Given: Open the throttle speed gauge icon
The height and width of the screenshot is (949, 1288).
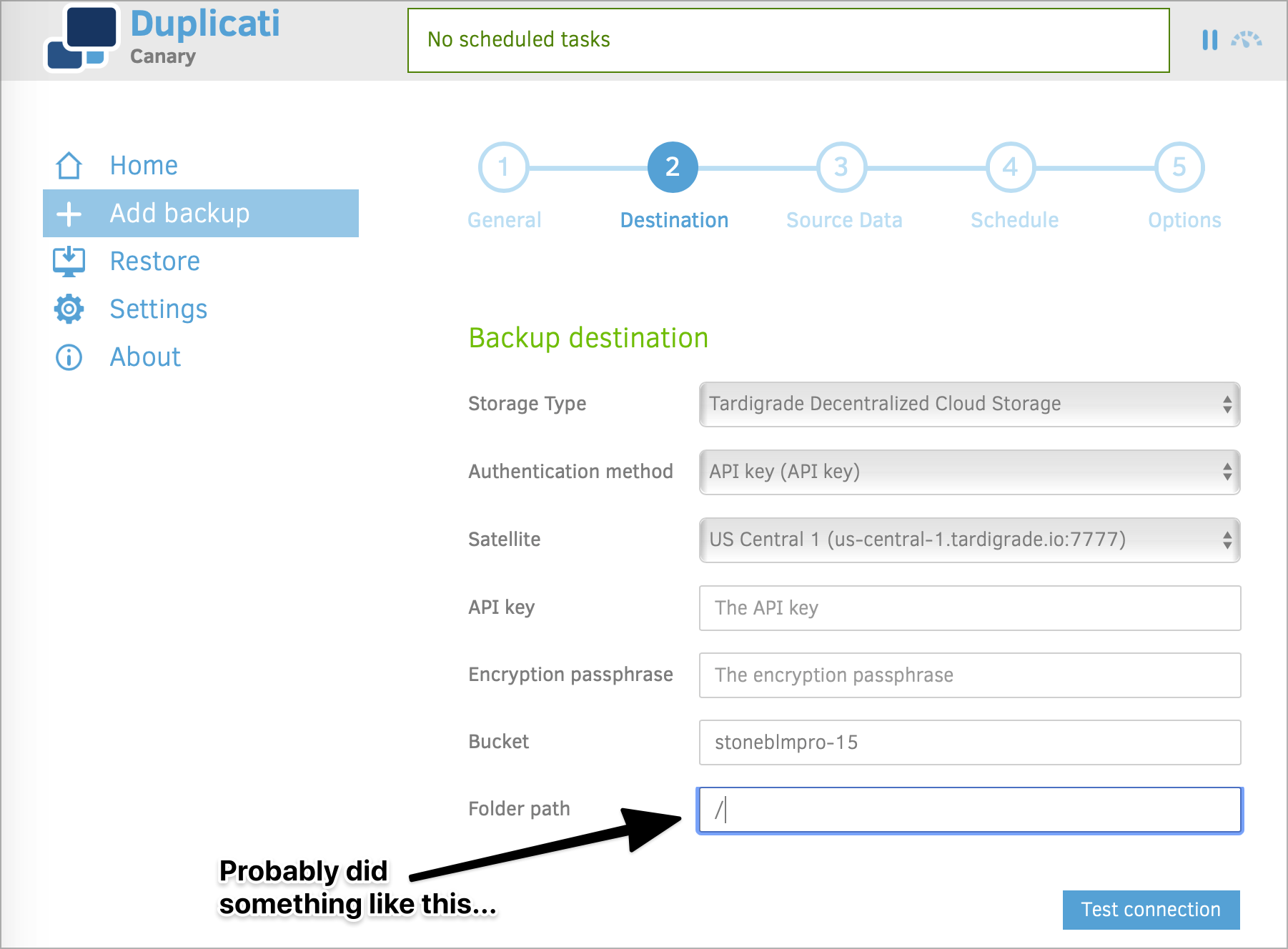Looking at the screenshot, I should click(x=1246, y=40).
